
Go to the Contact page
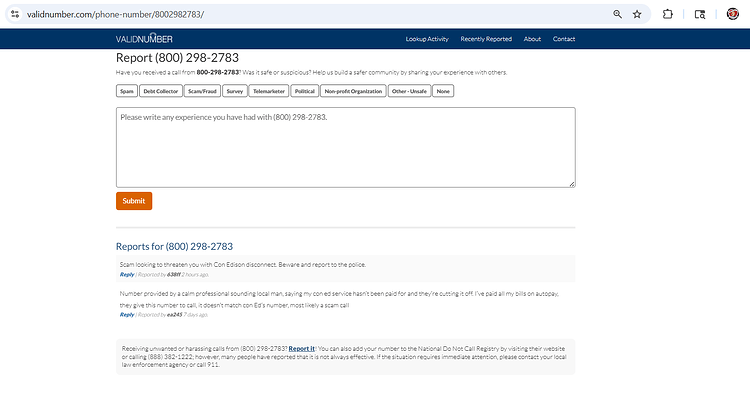coord(564,39)
